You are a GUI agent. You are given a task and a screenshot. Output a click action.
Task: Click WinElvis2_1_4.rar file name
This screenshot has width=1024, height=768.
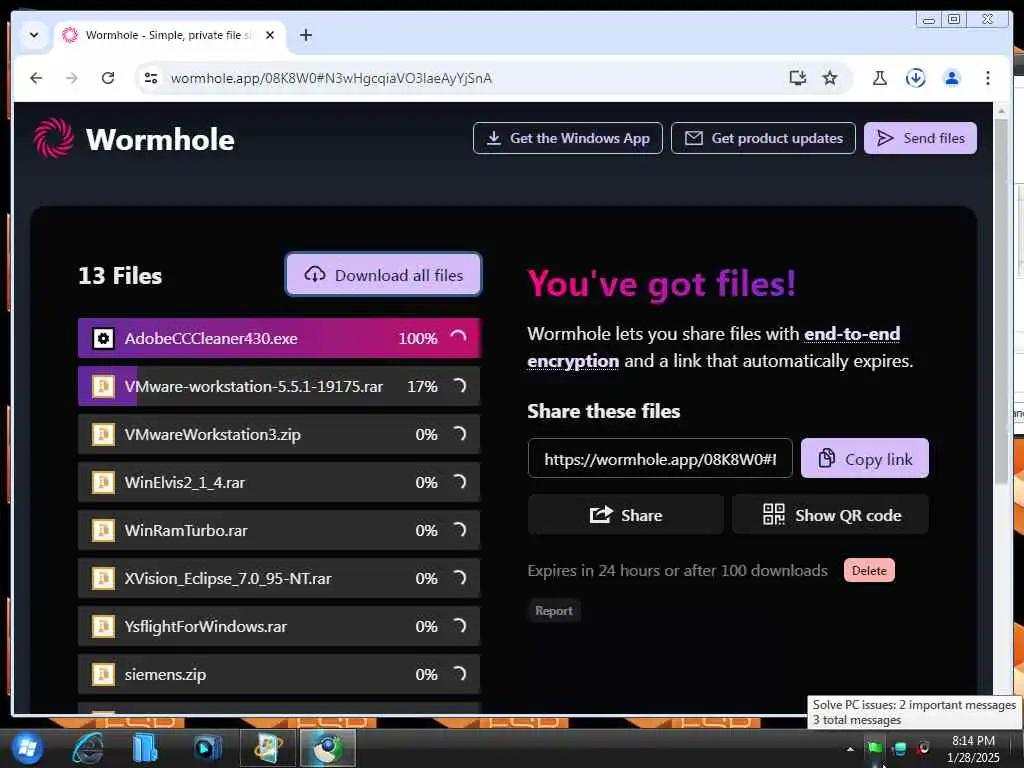[185, 483]
